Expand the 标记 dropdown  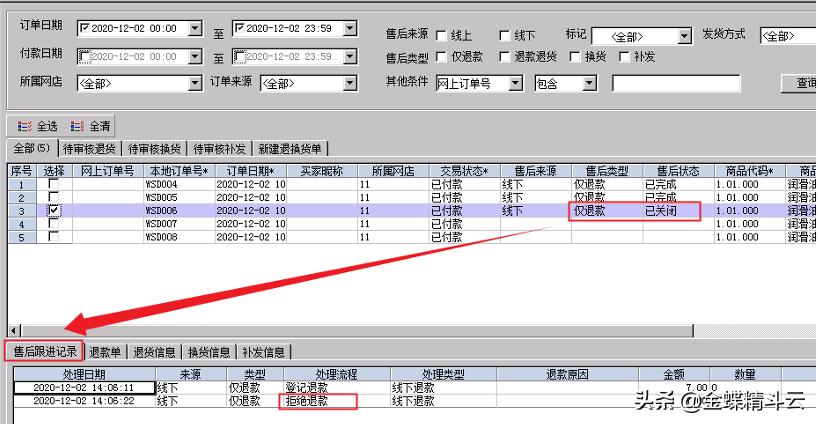[684, 36]
